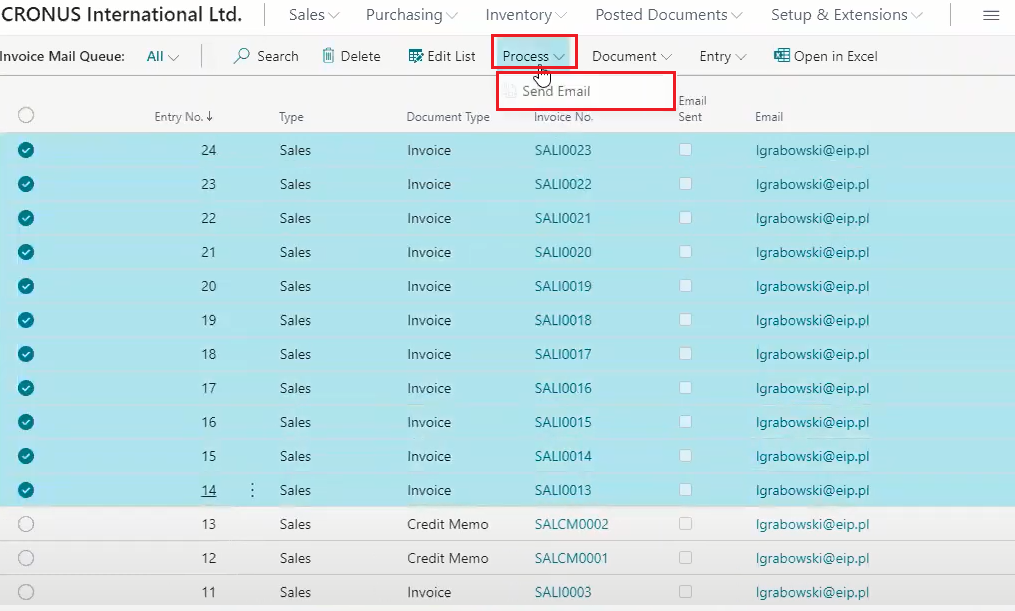1015x611 pixels.
Task: Click the Edit List grid icon
Action: point(416,56)
